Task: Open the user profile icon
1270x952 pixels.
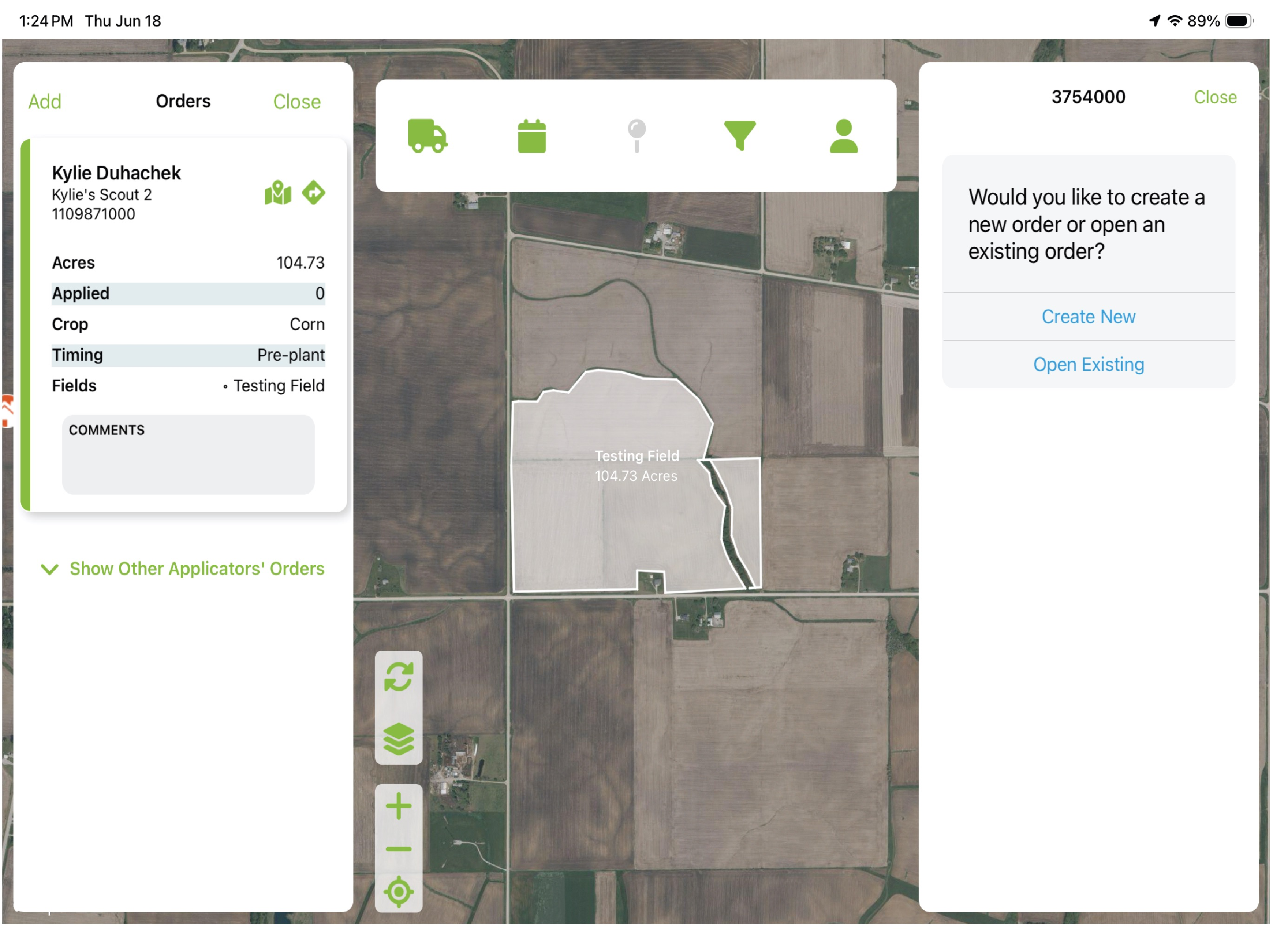Action: [x=843, y=136]
